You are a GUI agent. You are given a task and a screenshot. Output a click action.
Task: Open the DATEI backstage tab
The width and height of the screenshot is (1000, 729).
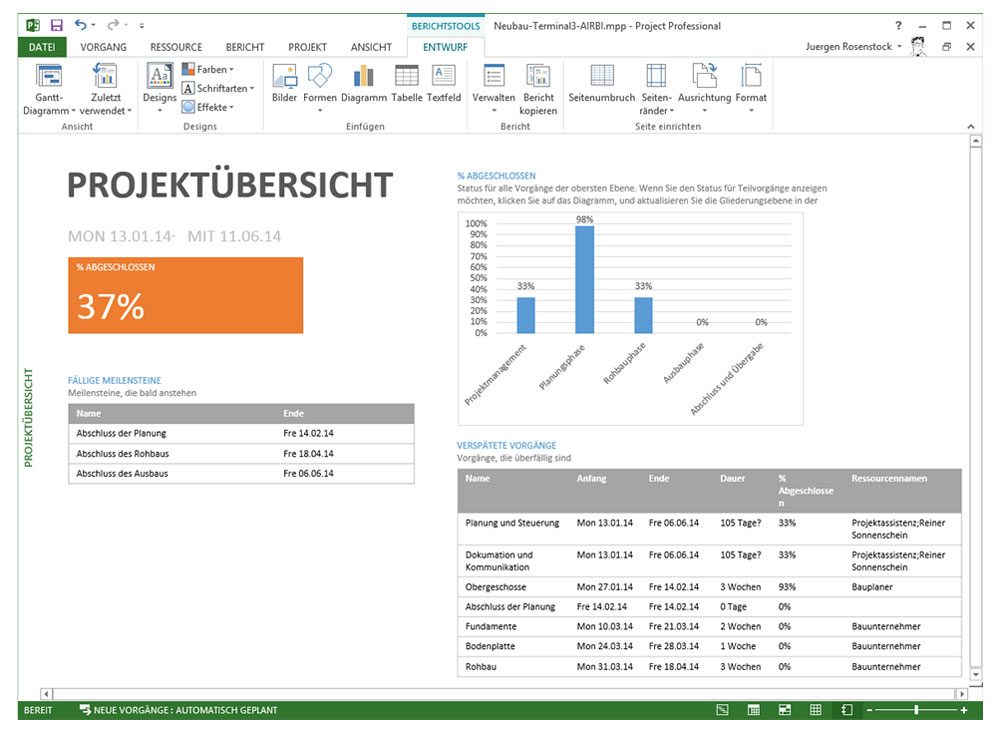(x=42, y=47)
